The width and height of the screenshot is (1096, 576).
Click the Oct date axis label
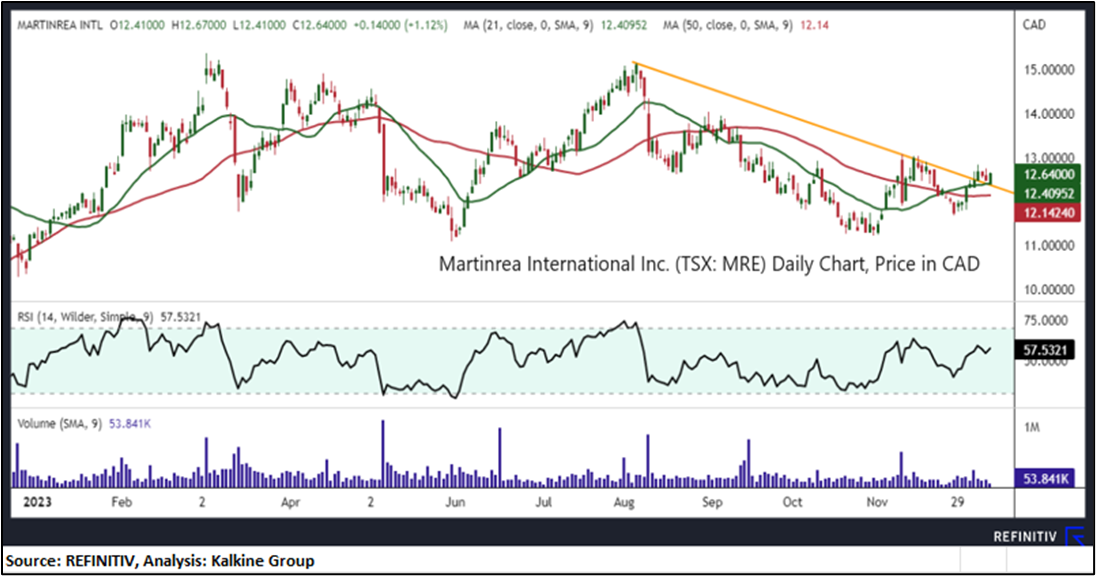(x=793, y=502)
